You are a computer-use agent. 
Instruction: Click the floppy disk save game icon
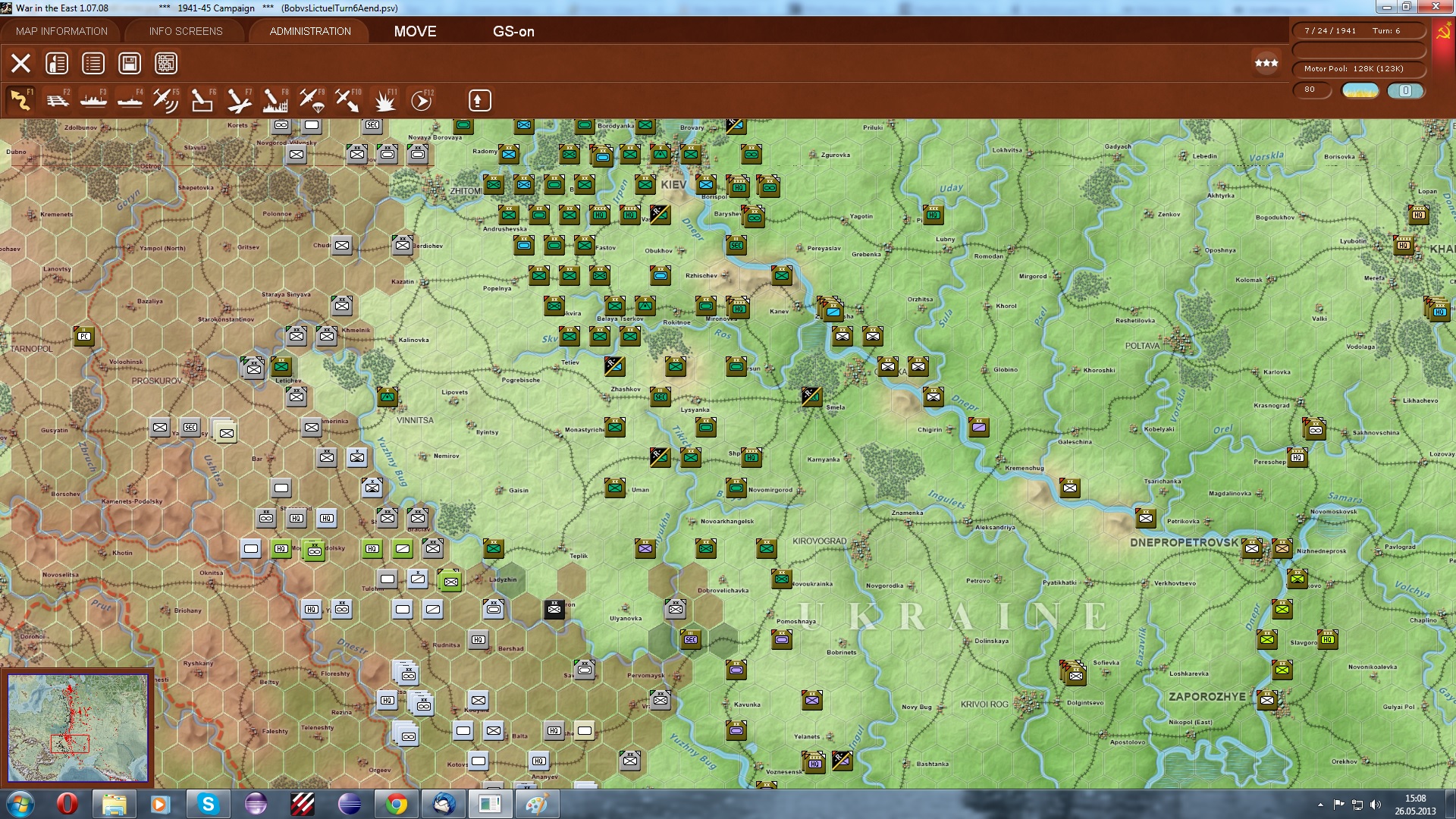click(130, 63)
